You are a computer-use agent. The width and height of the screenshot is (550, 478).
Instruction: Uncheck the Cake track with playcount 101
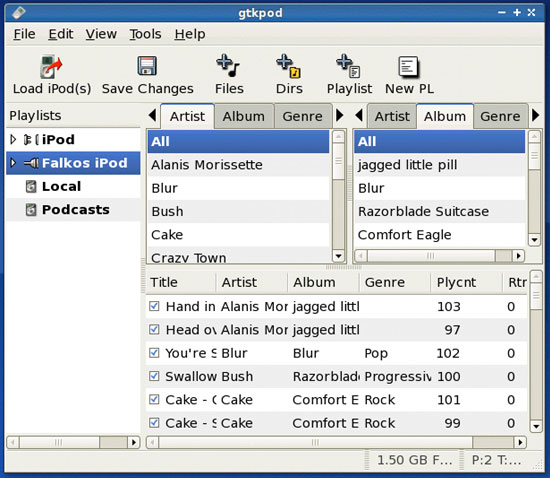click(x=154, y=399)
